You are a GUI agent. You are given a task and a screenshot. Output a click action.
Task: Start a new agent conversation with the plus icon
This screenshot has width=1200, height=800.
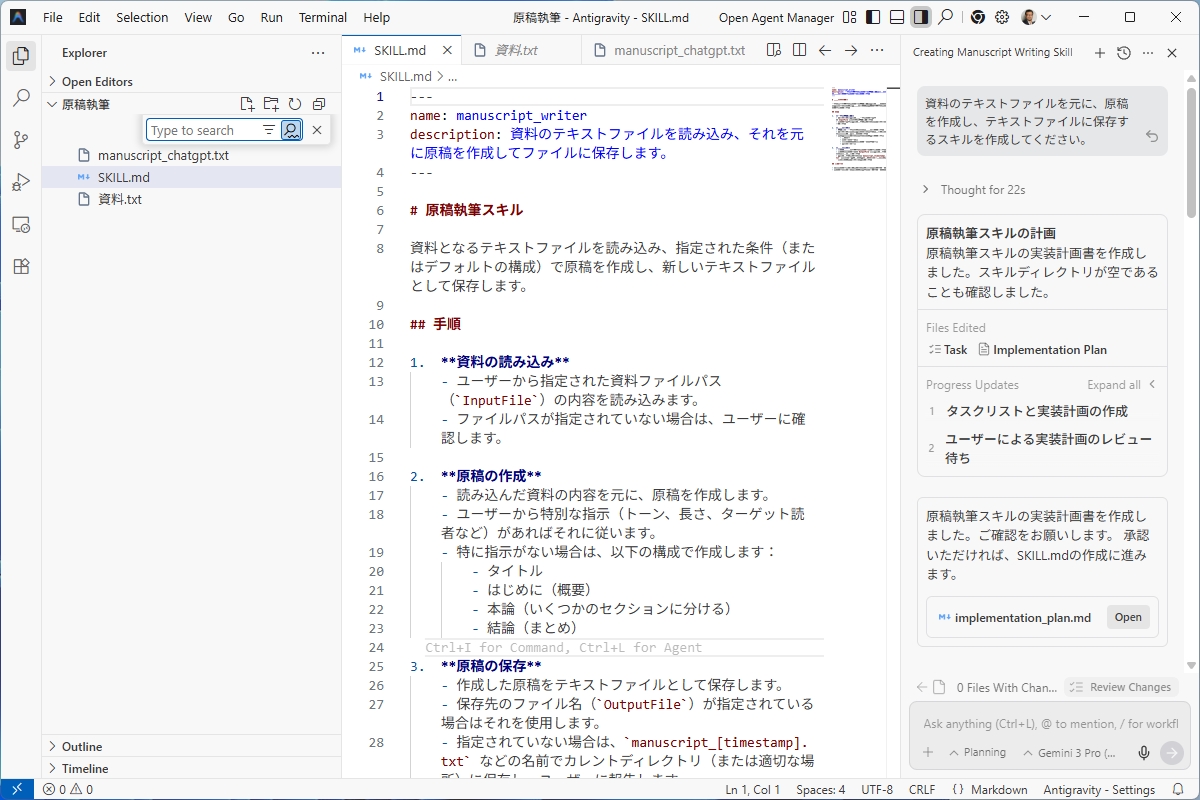click(x=1100, y=52)
